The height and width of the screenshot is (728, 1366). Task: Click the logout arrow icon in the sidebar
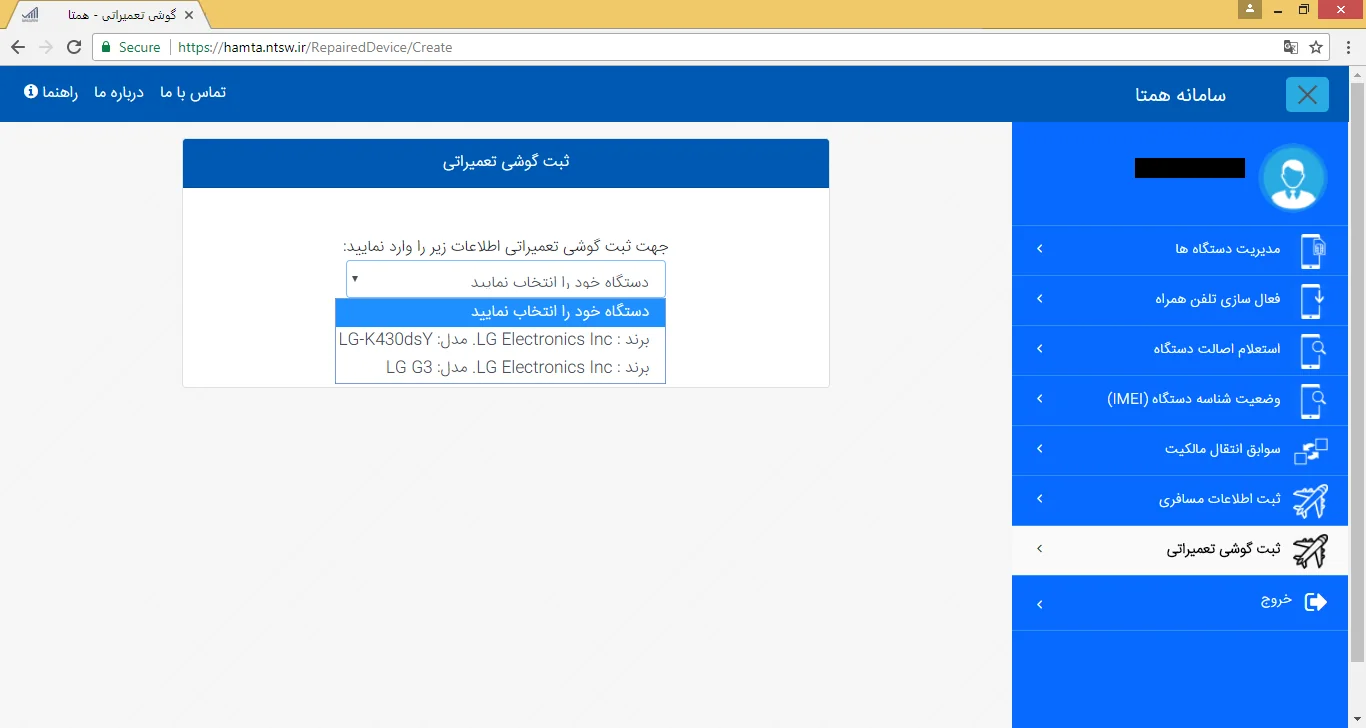tap(1314, 602)
